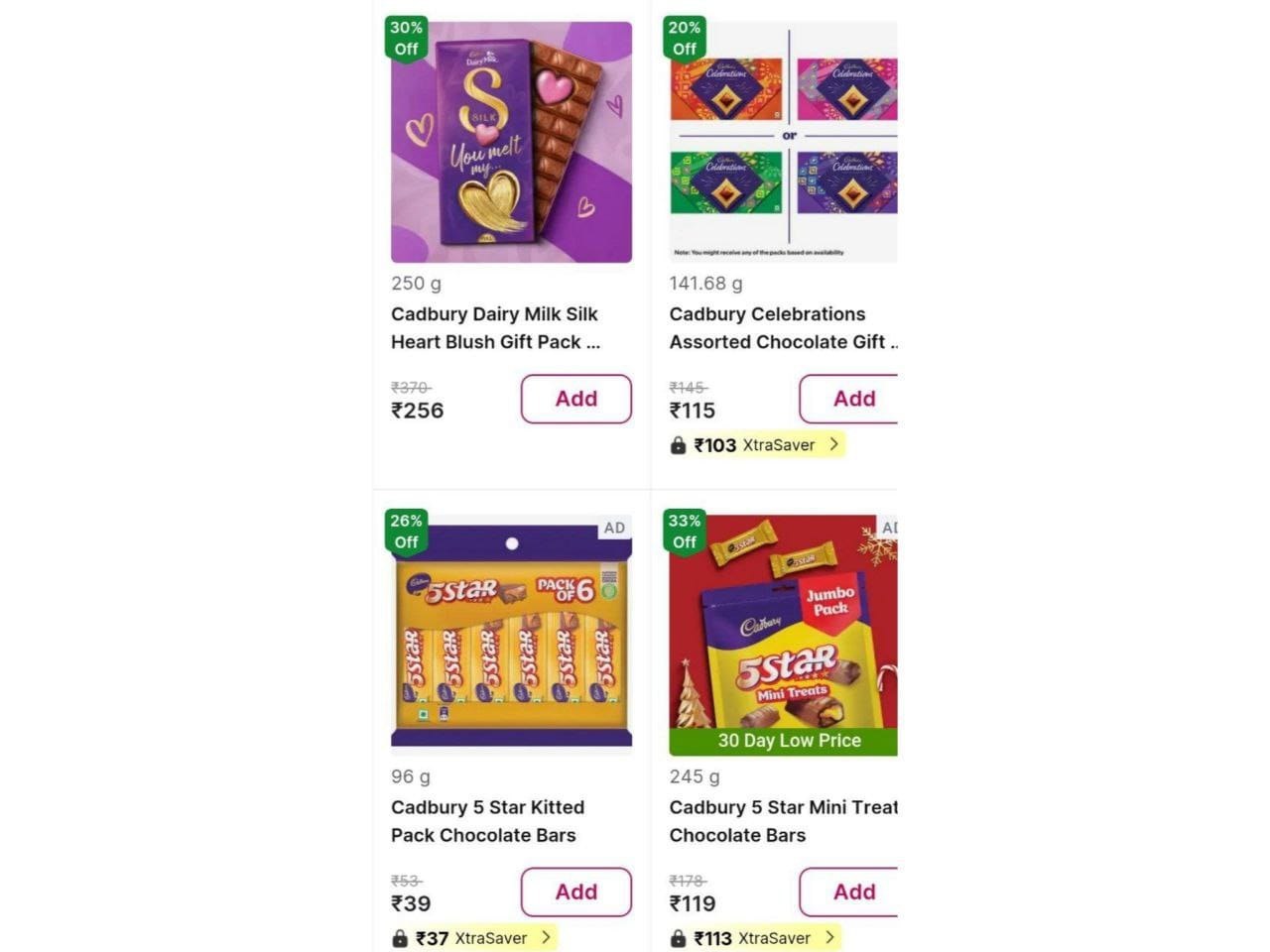Add 5 Star Kitted Pack to cart
1270x952 pixels.
(x=575, y=892)
